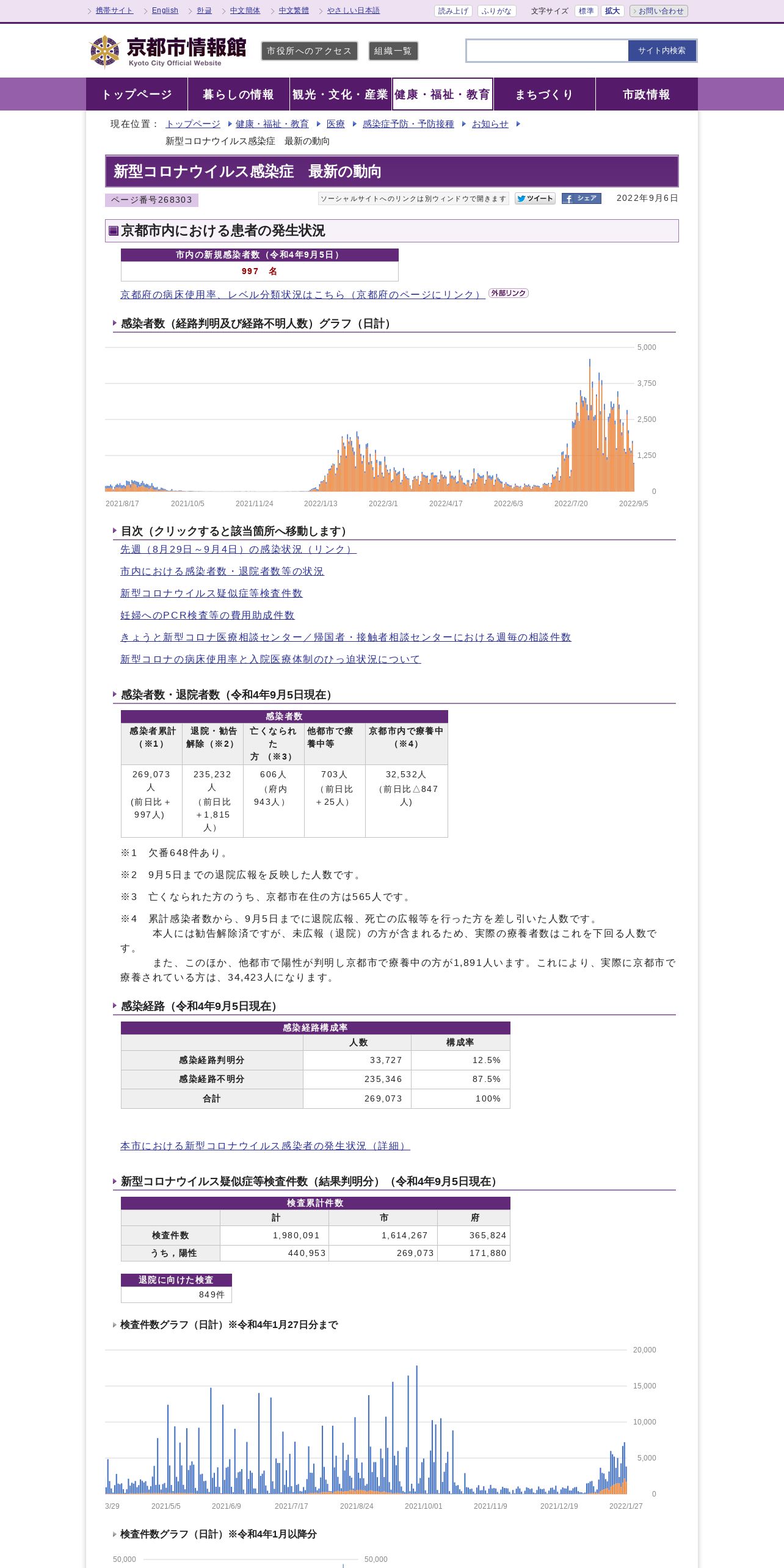Enable ふりがな furigana display
The image size is (784, 1568).
point(496,11)
